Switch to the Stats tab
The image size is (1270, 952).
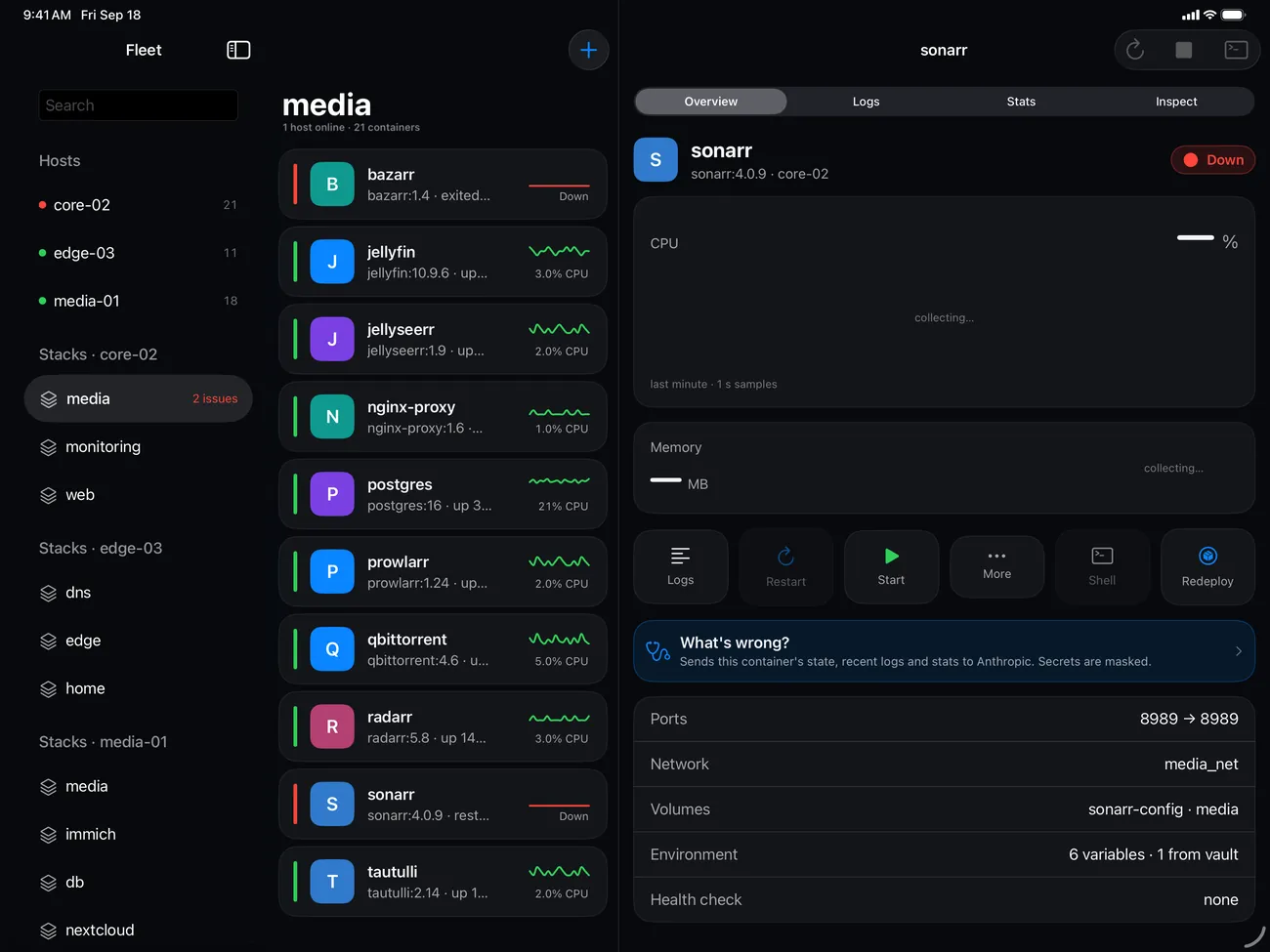(x=1021, y=102)
